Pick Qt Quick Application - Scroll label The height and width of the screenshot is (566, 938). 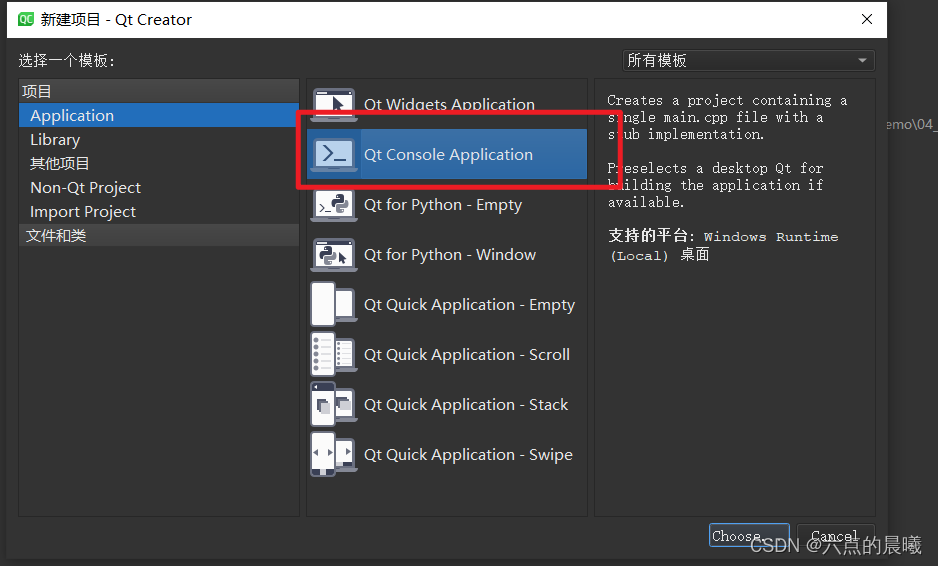[467, 355]
